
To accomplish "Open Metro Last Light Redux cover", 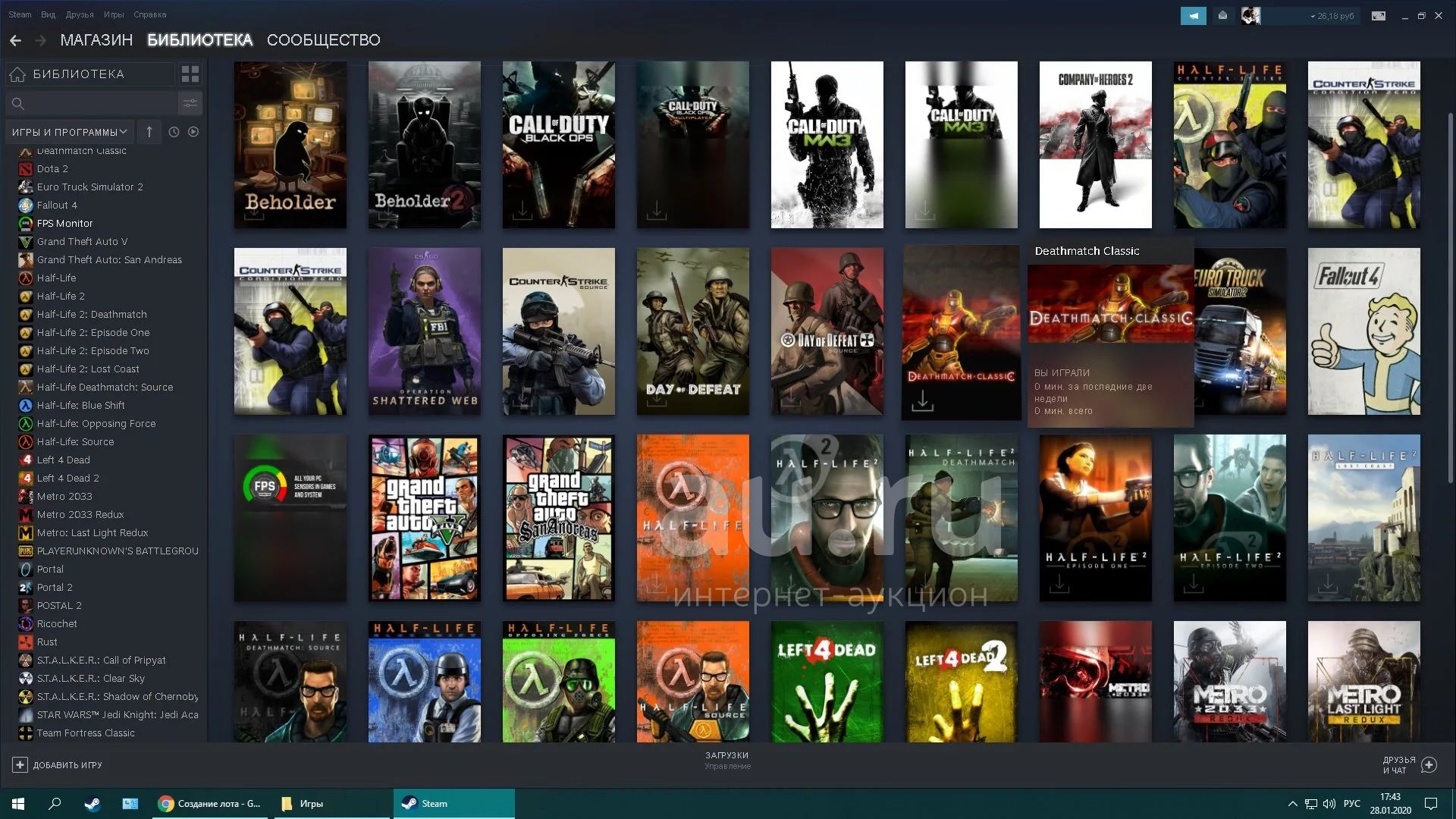I will click(1364, 682).
